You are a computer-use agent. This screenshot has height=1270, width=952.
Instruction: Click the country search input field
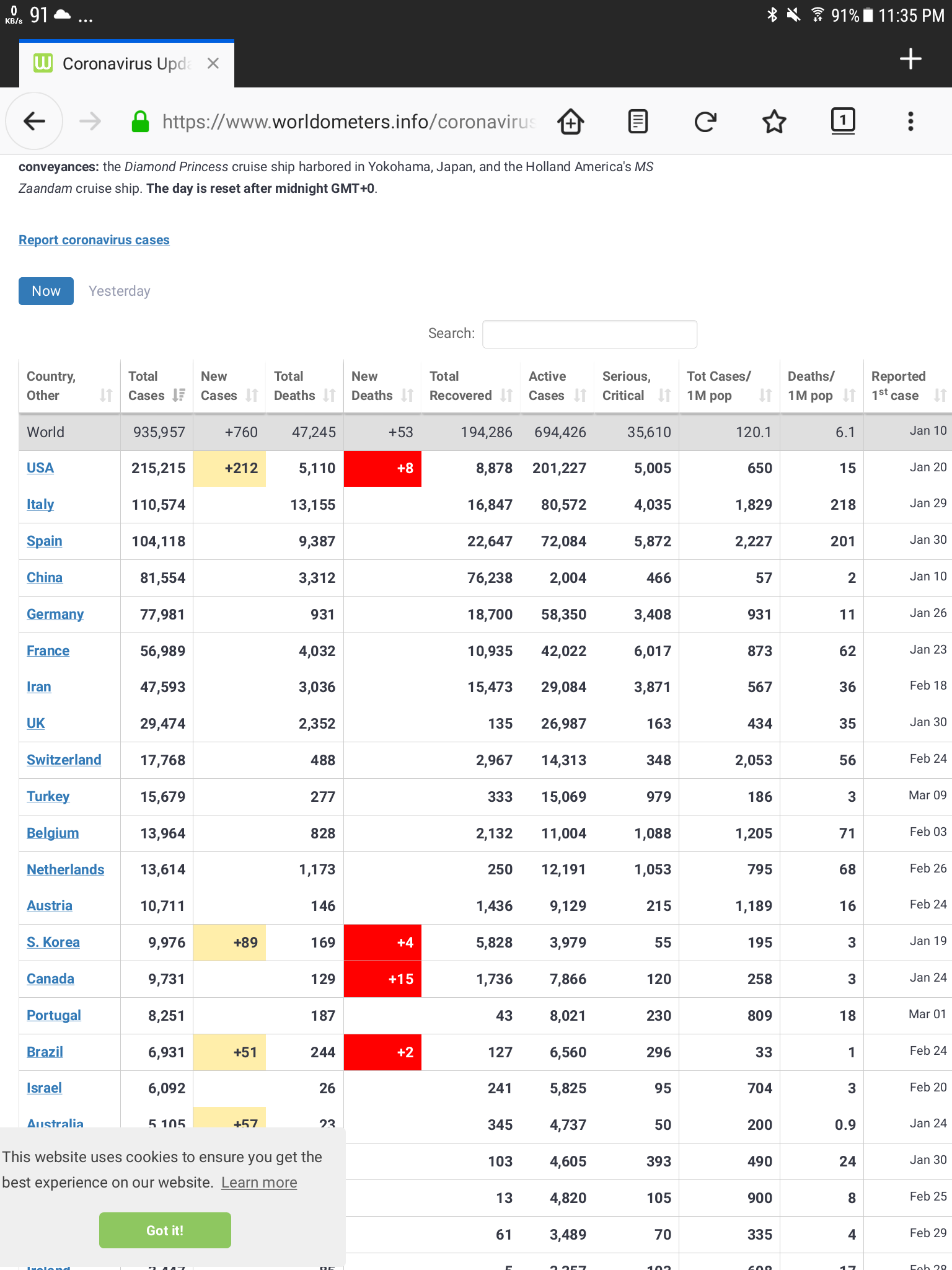point(589,334)
